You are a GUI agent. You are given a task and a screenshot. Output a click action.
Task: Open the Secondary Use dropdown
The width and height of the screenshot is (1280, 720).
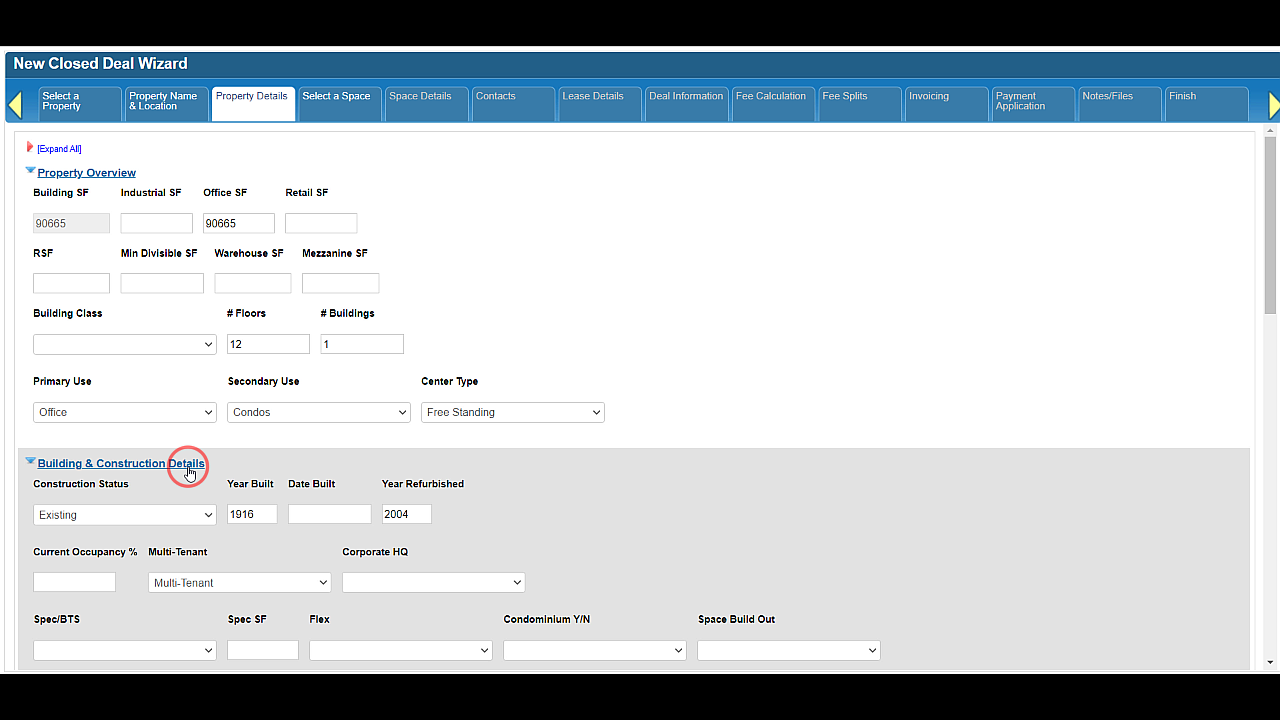[318, 412]
